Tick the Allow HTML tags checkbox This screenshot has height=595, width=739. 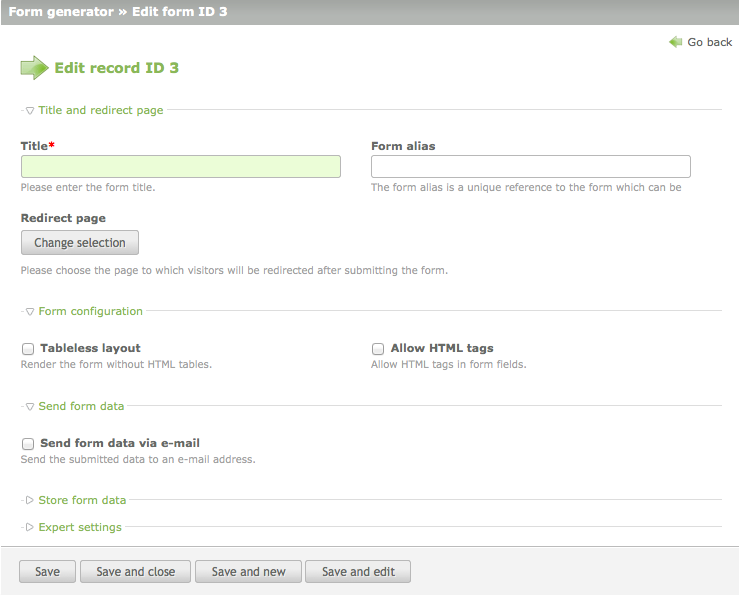[378, 349]
